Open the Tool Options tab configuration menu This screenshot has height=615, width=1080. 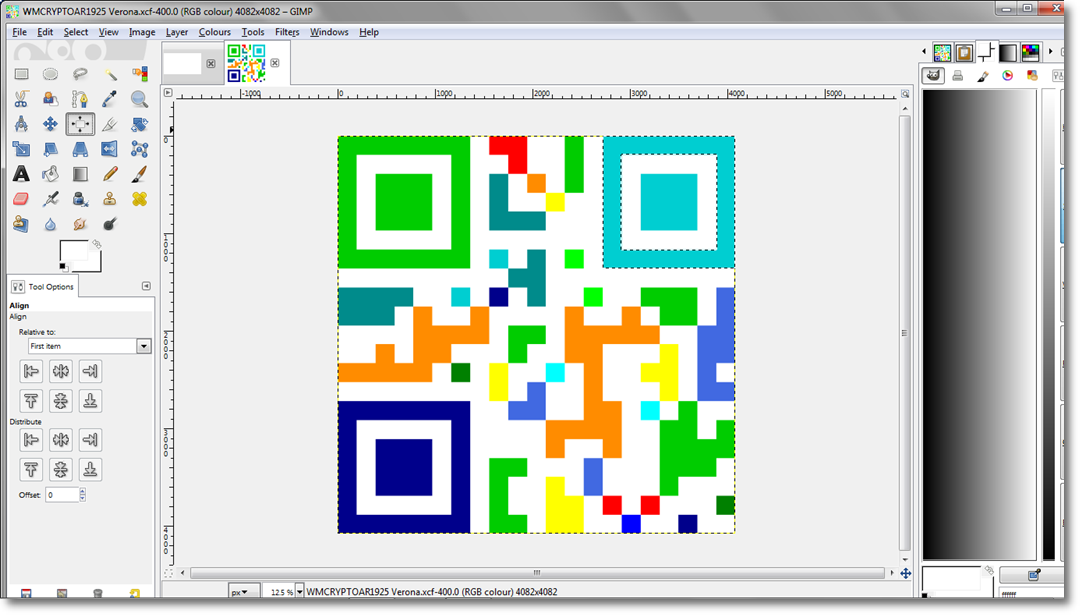146,286
